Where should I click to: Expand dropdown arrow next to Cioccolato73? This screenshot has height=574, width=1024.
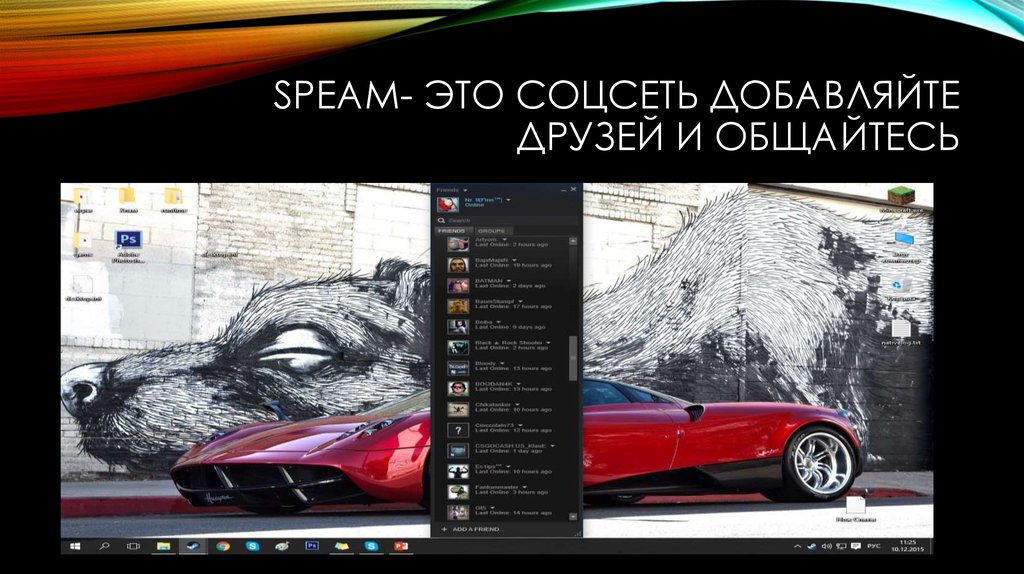(x=520, y=425)
